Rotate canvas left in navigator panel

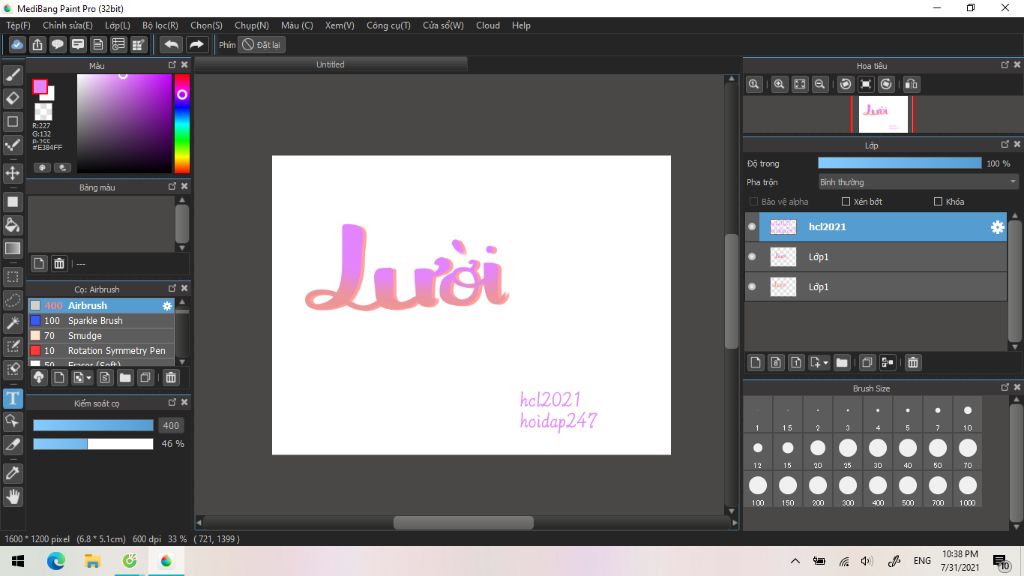click(845, 84)
